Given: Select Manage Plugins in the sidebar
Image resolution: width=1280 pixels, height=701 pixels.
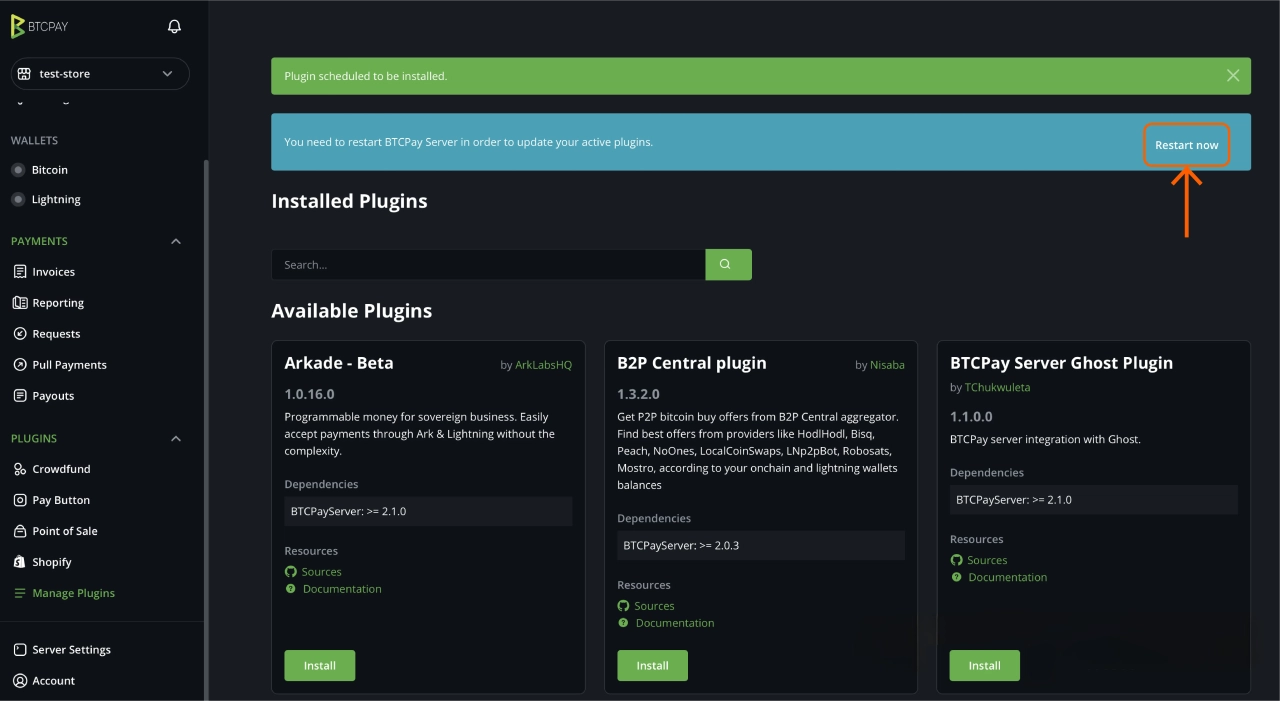Looking at the screenshot, I should 72,592.
